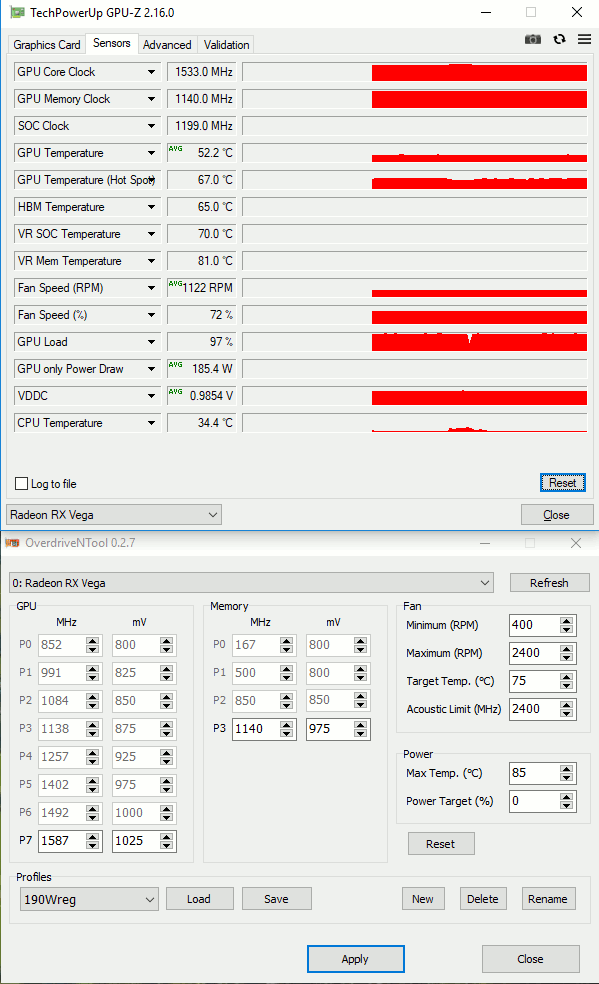Open the VR Mem Temperature sensor dropdown

pyautogui.click(x=151, y=261)
